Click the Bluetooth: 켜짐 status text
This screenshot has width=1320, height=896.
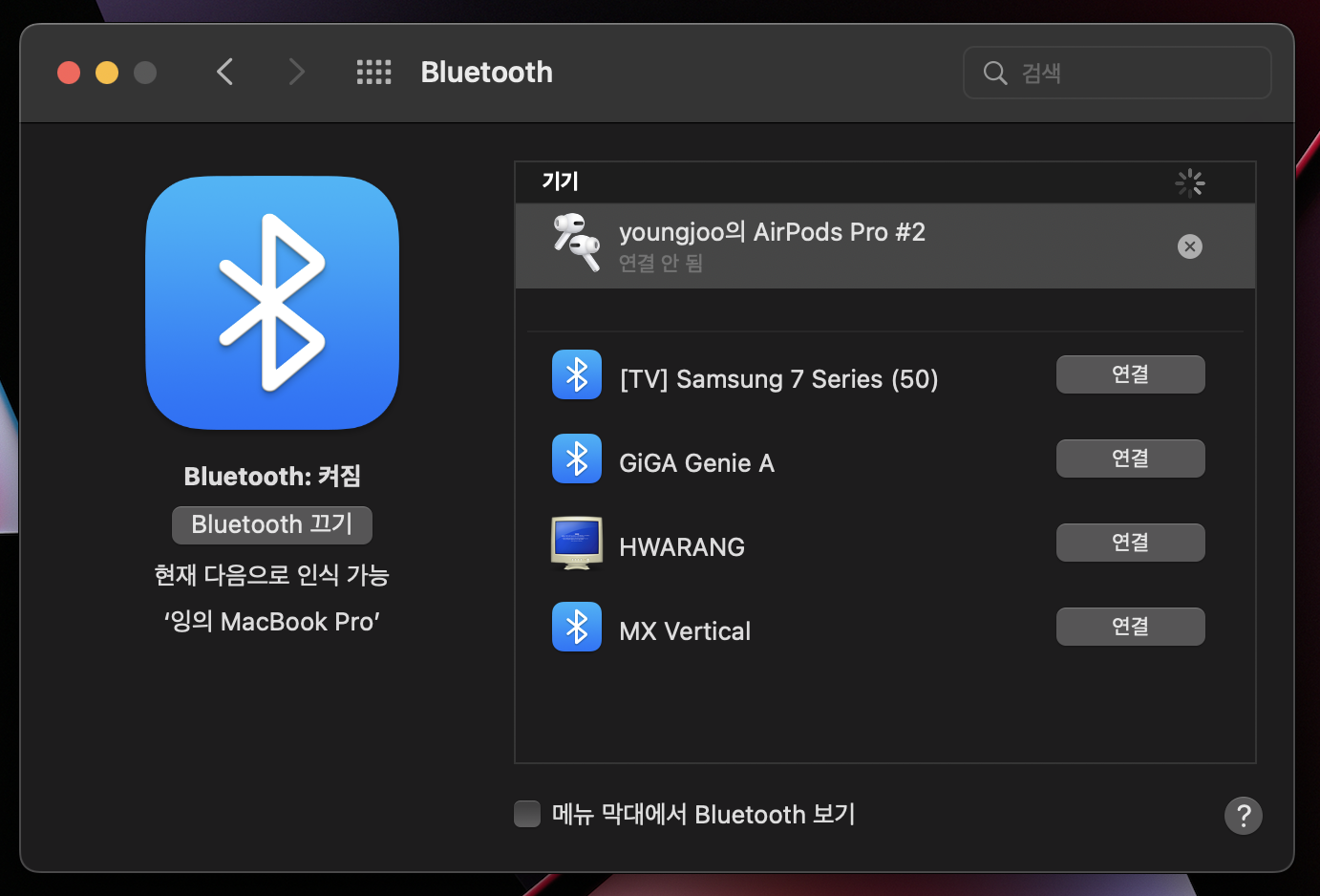pos(272,476)
